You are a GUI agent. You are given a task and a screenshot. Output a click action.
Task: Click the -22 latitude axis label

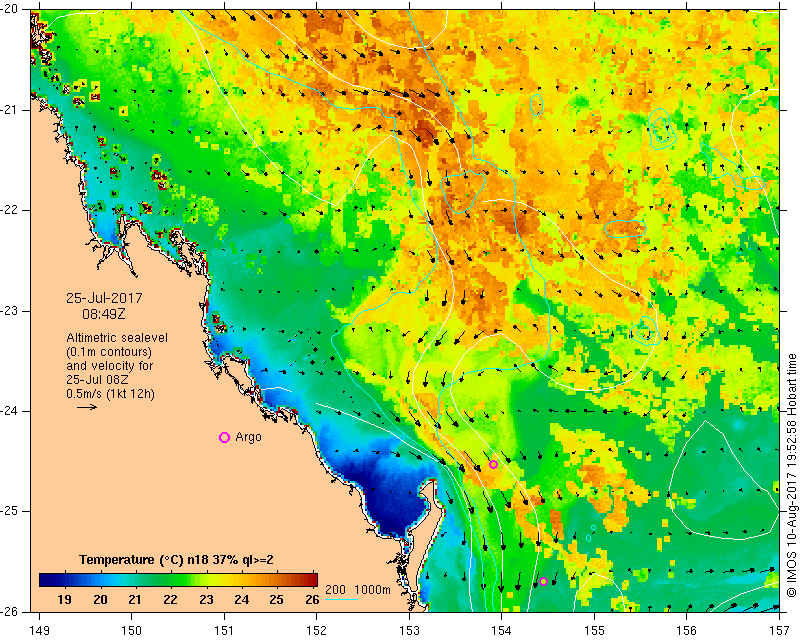tap(10, 210)
